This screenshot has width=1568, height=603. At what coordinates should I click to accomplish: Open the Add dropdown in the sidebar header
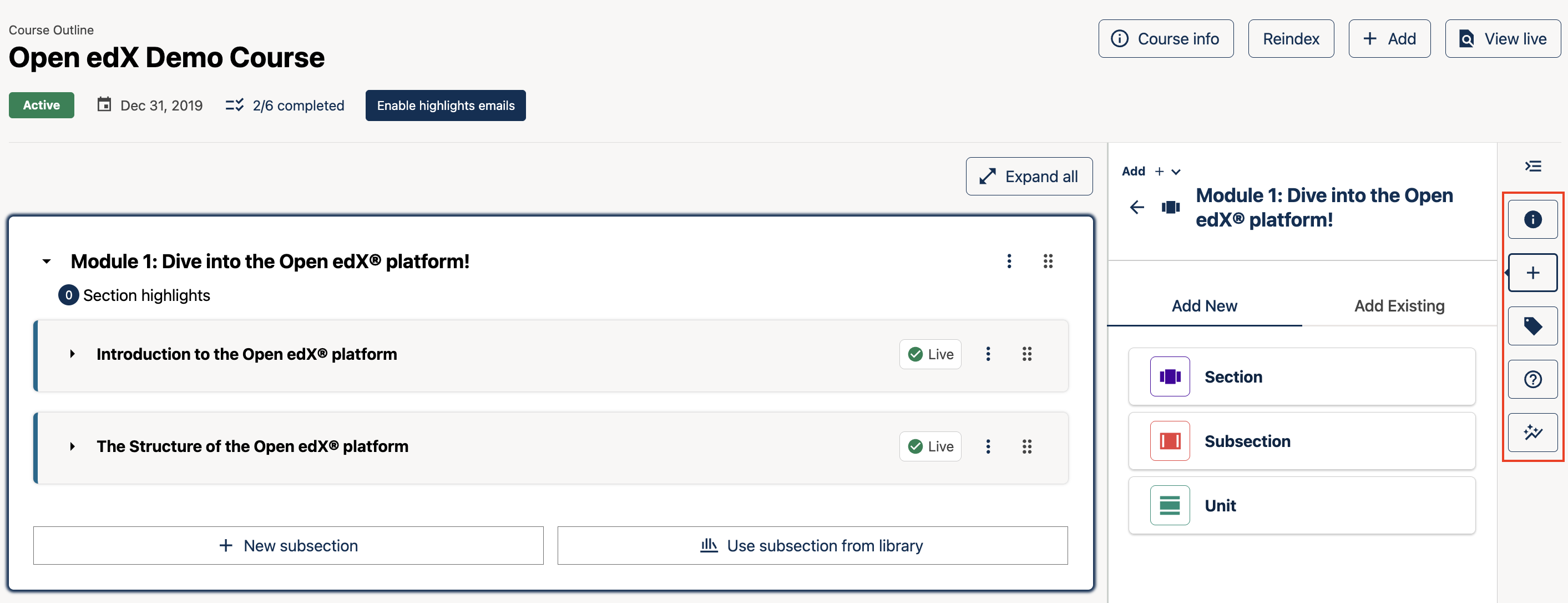(1151, 171)
